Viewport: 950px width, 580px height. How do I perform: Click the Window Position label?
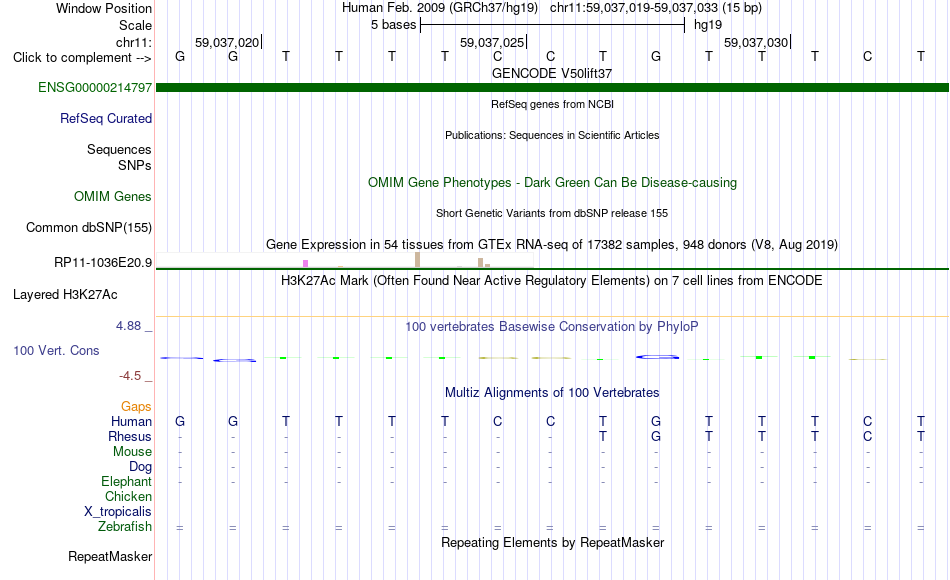[x=104, y=8]
